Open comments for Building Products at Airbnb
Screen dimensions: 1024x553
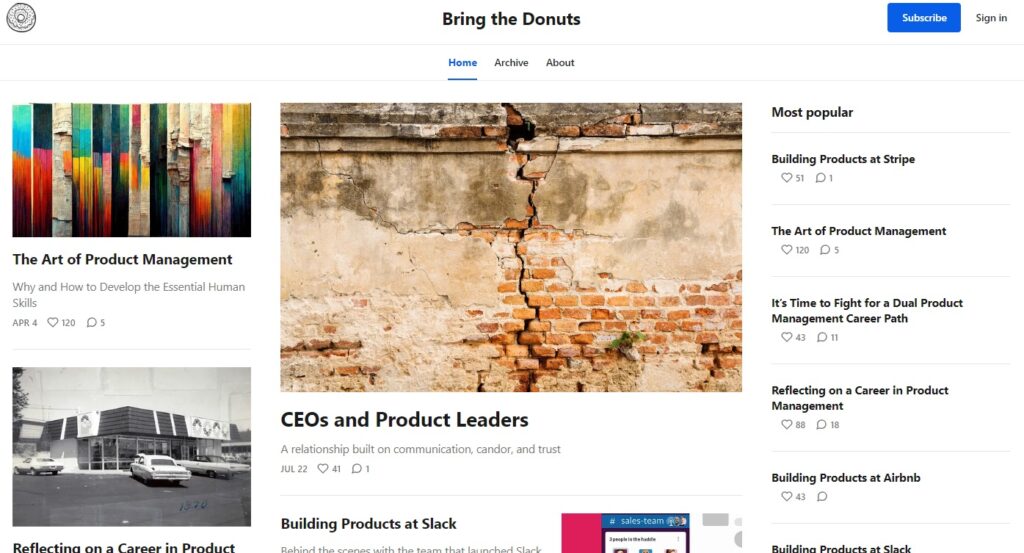(822, 497)
